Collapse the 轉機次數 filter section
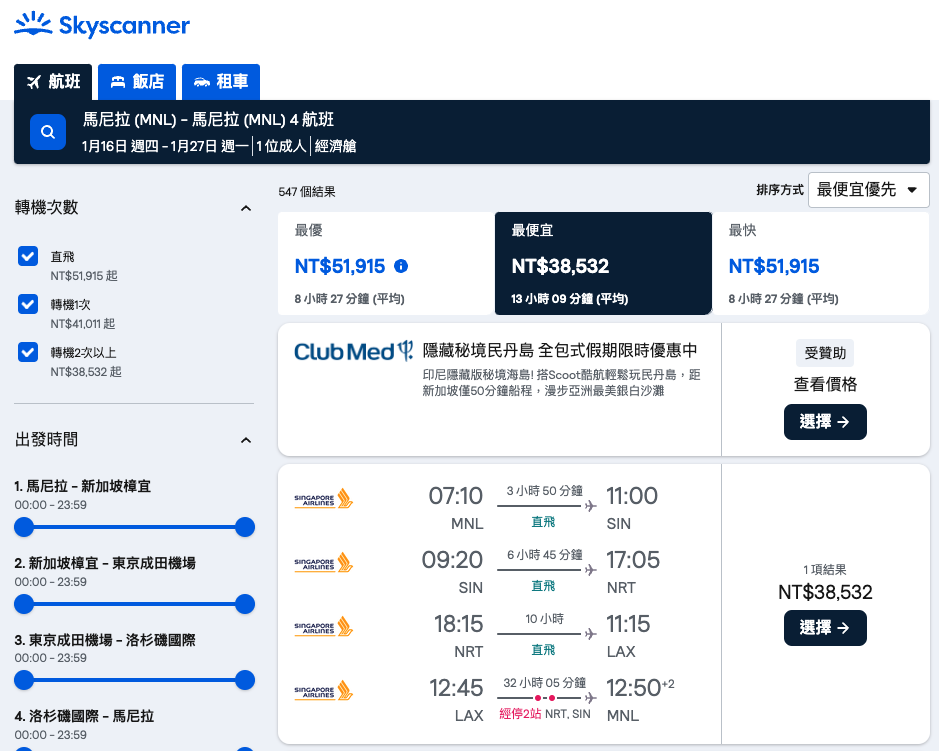 (x=246, y=208)
